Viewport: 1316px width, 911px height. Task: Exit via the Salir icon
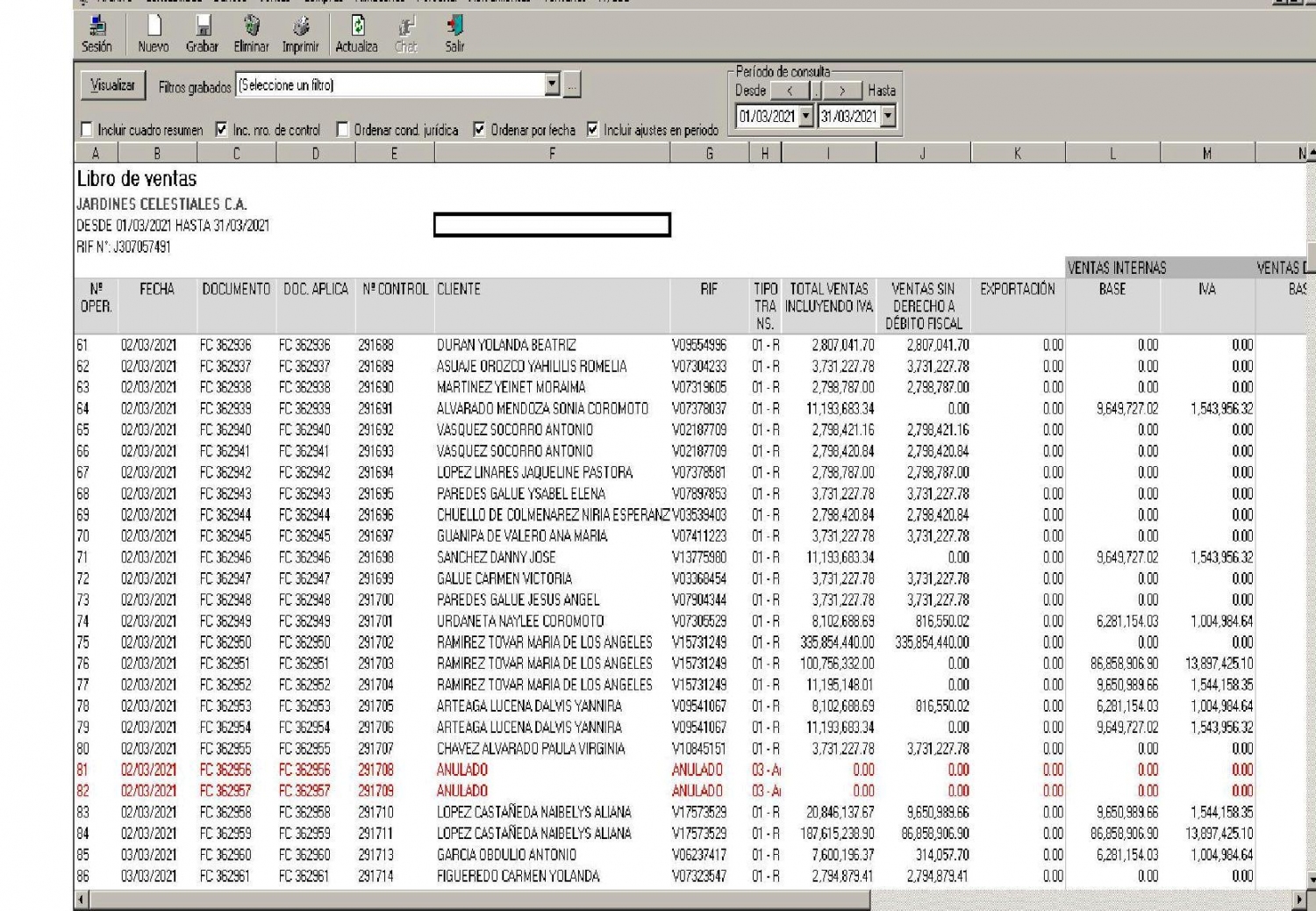(x=454, y=34)
